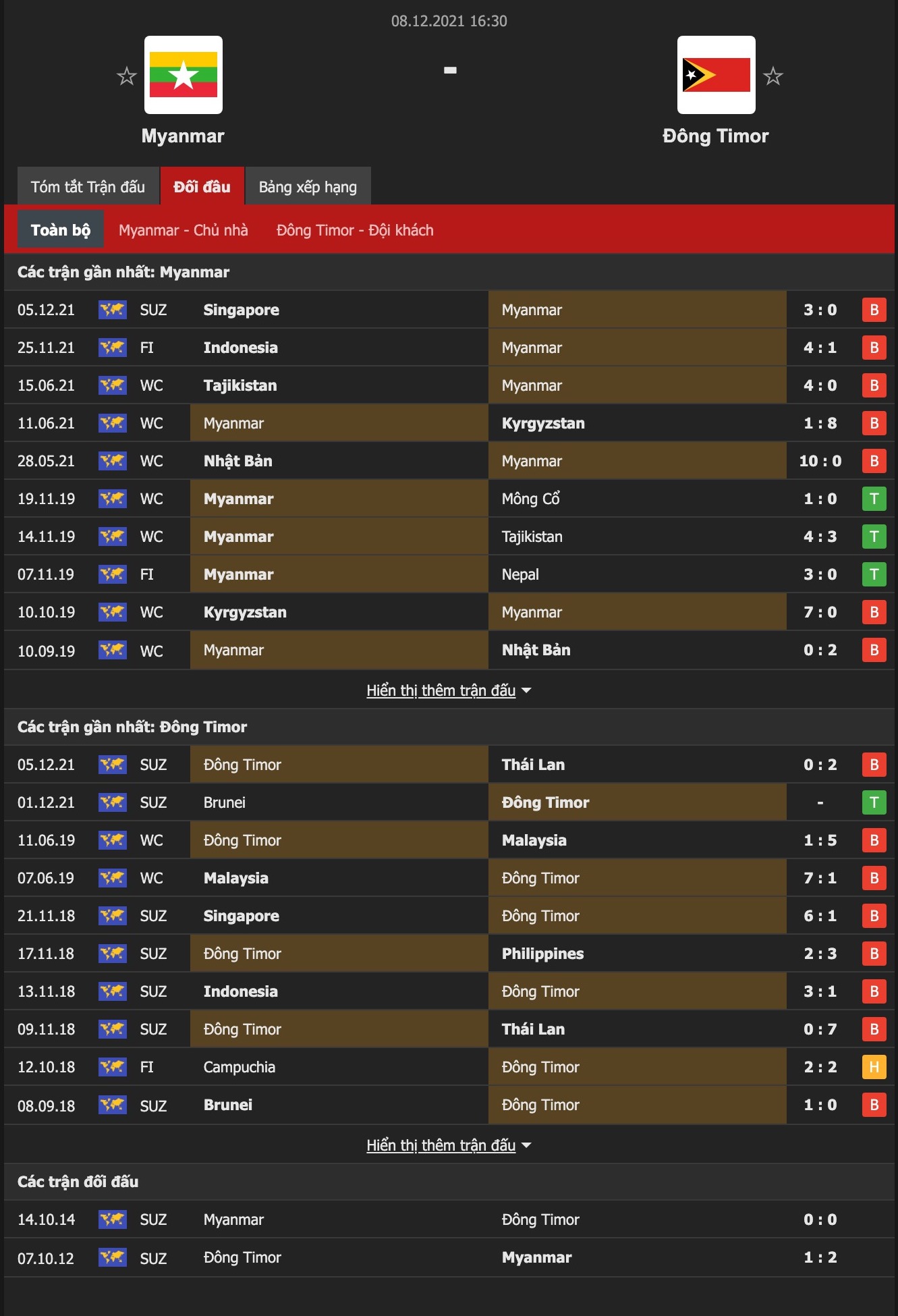Click the draw badge on Campuchia vs Đông Timor row
This screenshot has width=898, height=1316.
coord(874,1067)
